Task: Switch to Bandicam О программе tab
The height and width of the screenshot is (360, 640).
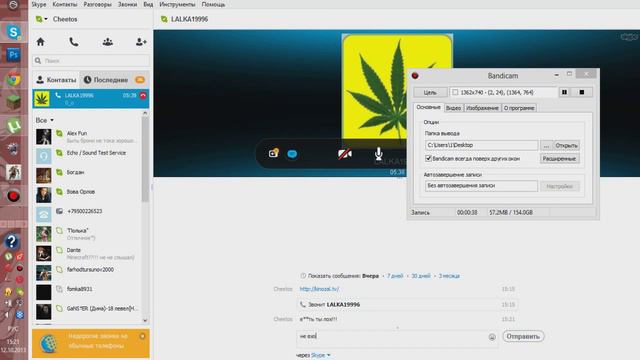Action: 519,108
